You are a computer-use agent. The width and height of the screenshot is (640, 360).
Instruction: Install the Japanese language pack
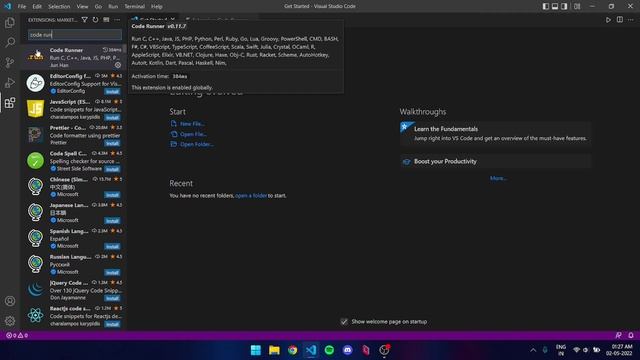coord(112,221)
